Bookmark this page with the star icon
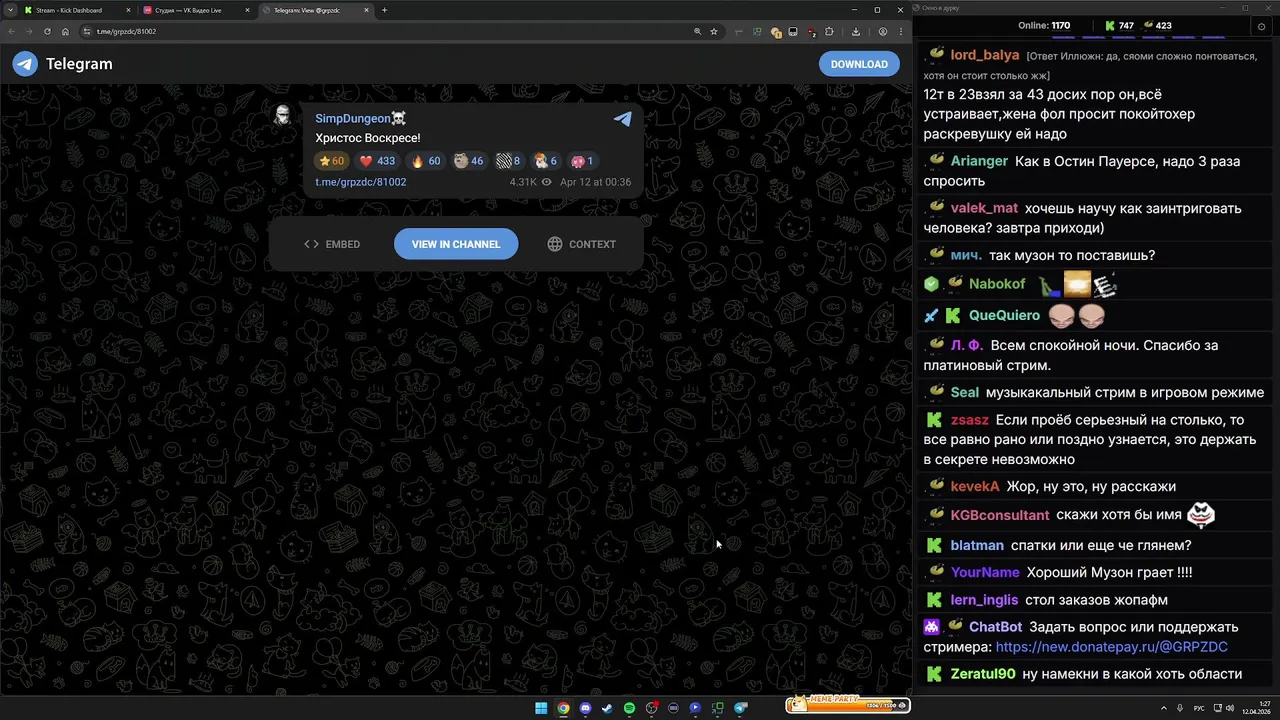Viewport: 1280px width, 720px height. (x=713, y=31)
